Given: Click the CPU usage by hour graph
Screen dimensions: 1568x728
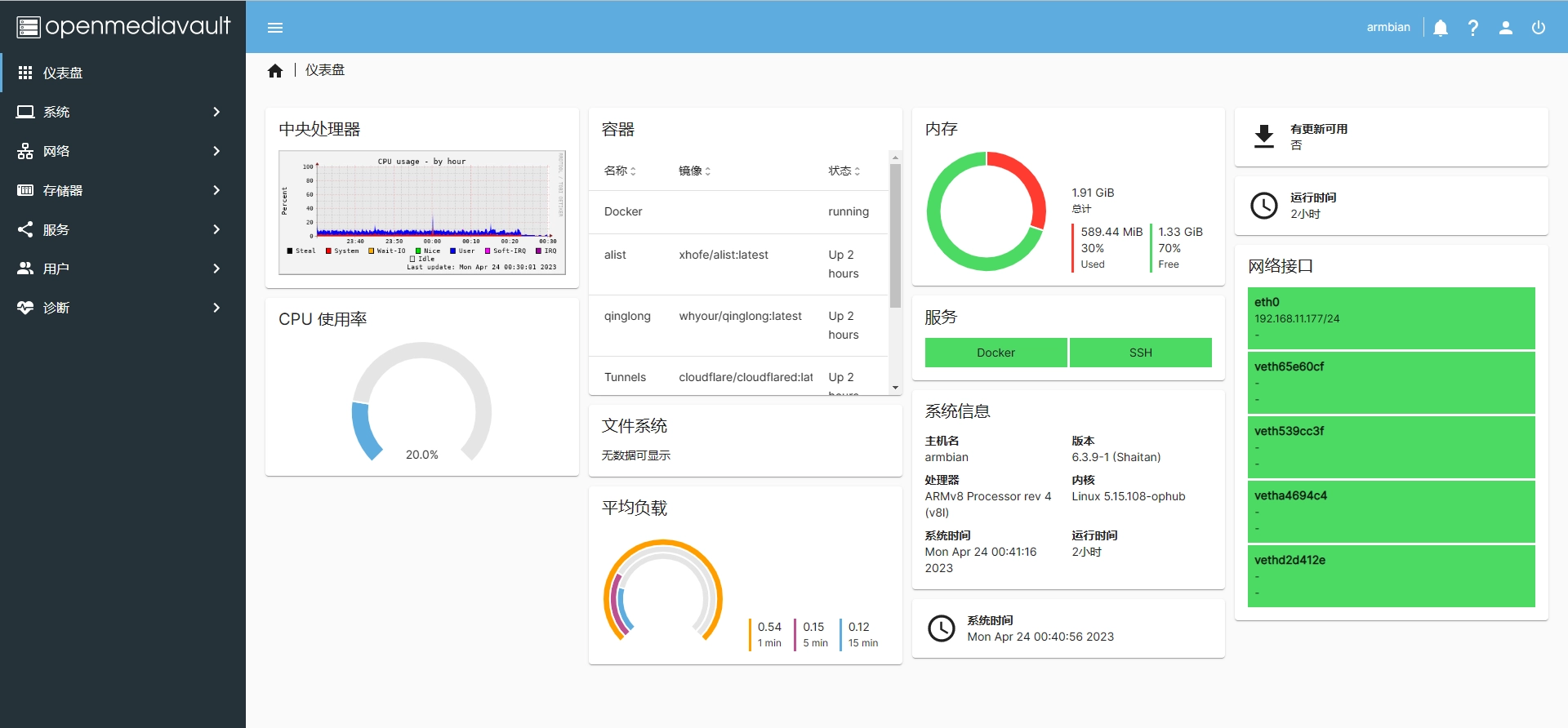Looking at the screenshot, I should point(422,212).
